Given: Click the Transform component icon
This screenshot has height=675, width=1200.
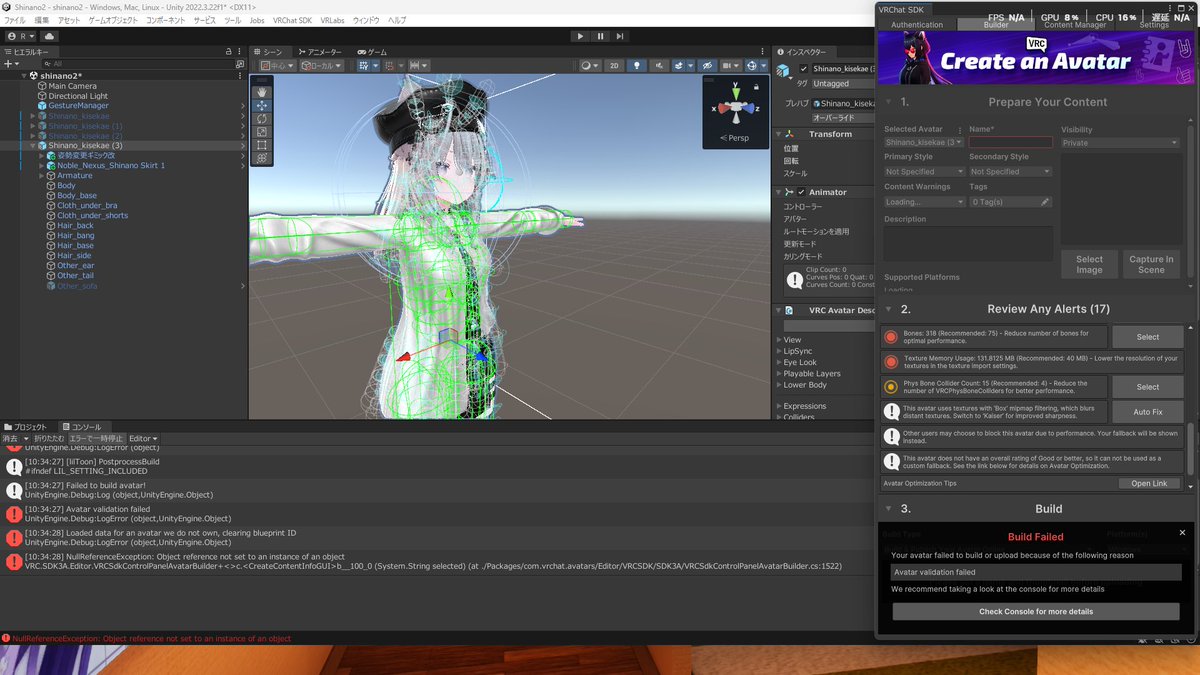Looking at the screenshot, I should pyautogui.click(x=789, y=133).
